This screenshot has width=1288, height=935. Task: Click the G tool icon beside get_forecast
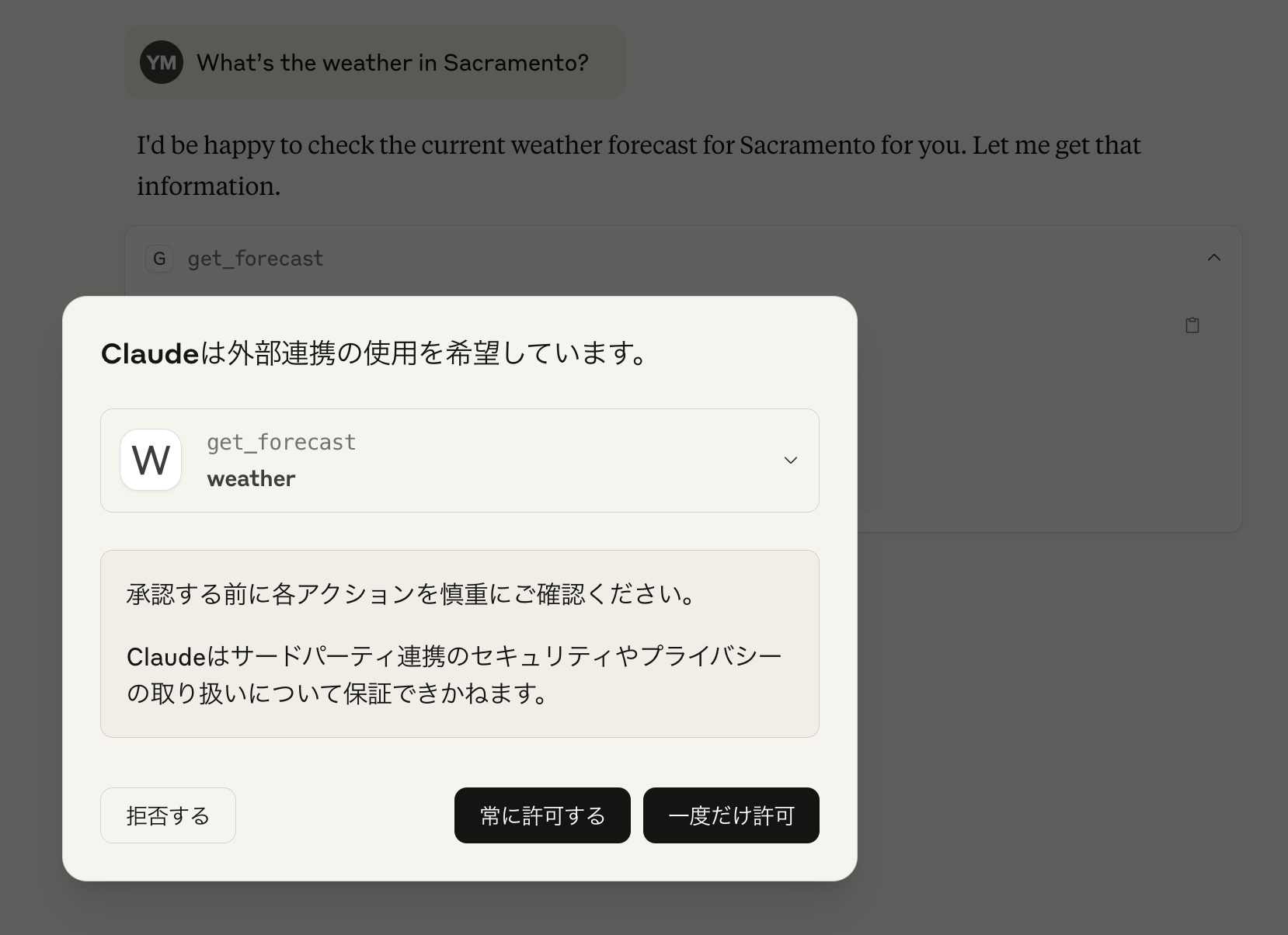coord(159,259)
